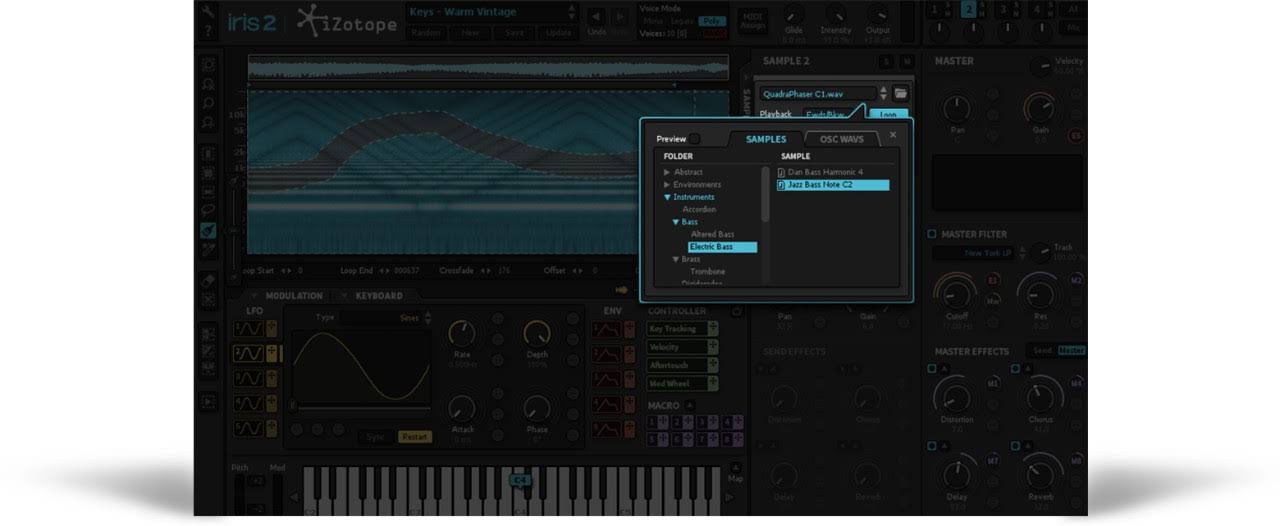Select sample slot 1 tab
Image resolution: width=1280 pixels, height=526 pixels.
click(x=934, y=9)
